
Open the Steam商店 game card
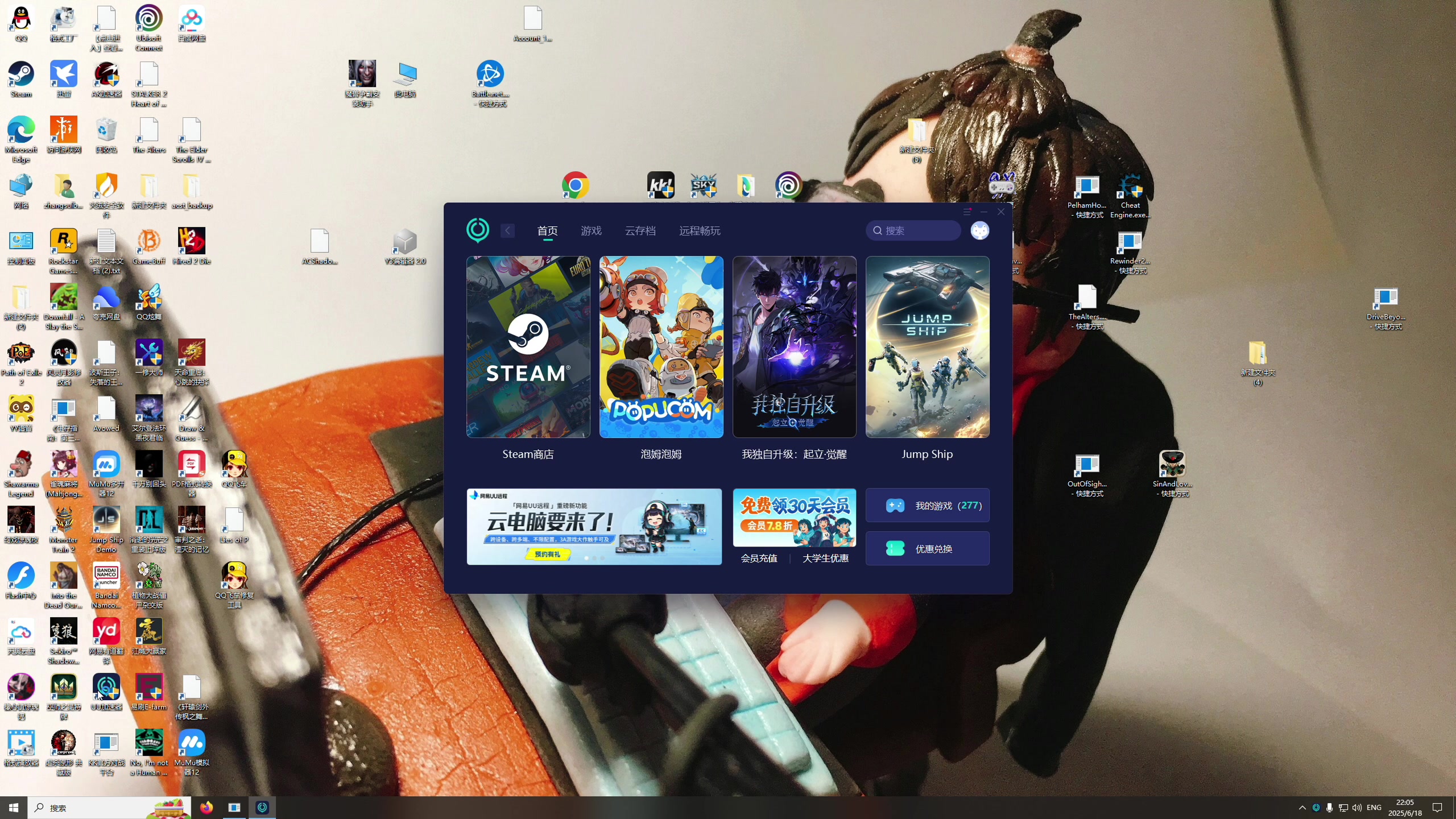point(528,358)
